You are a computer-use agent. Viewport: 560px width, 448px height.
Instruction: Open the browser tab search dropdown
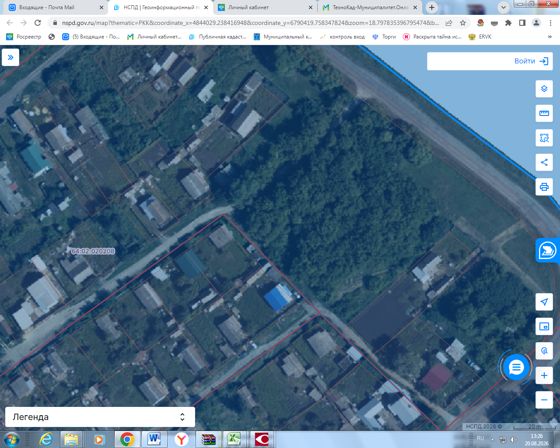tap(503, 7)
